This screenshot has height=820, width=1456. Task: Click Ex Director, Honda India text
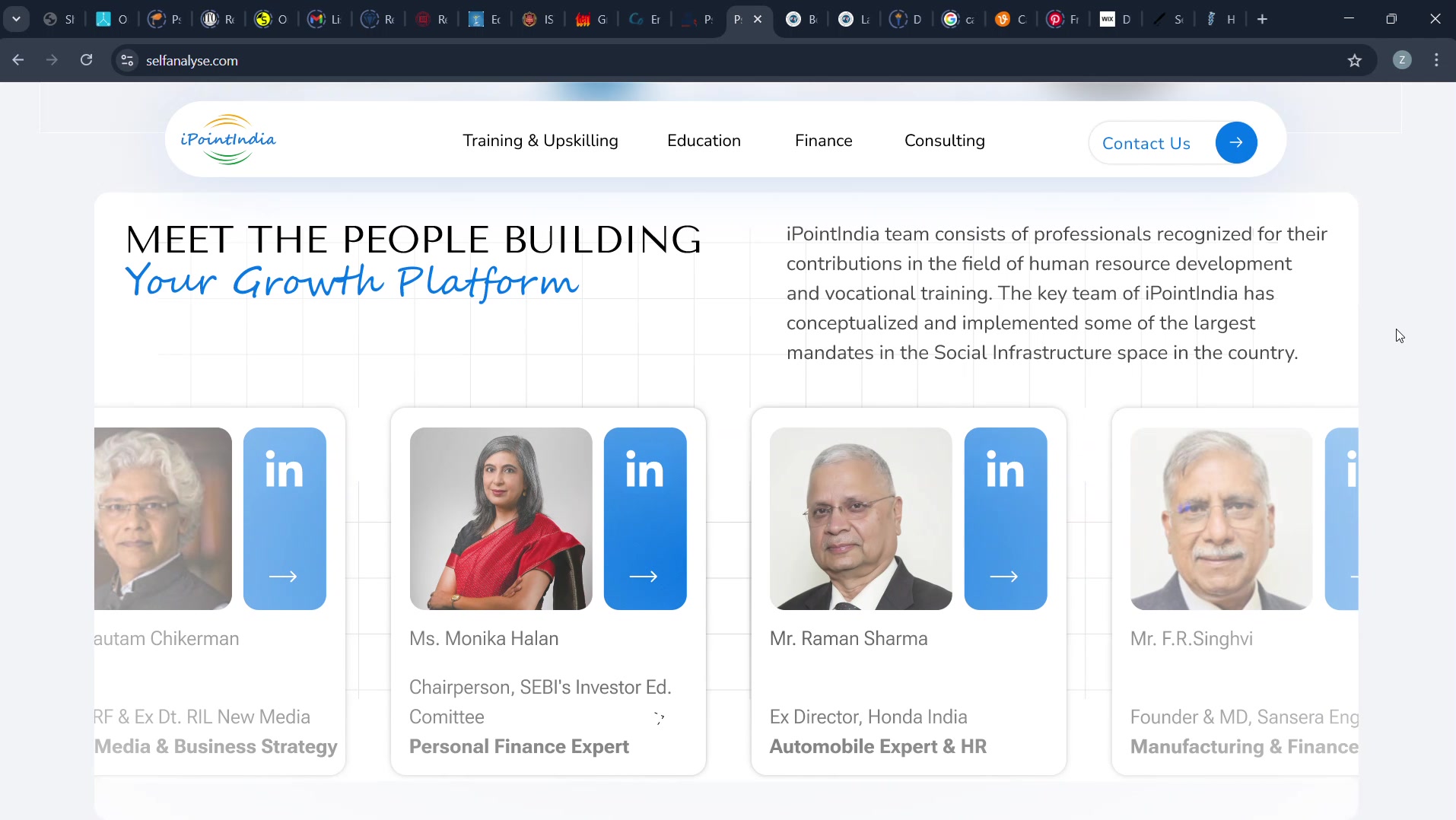[868, 717]
